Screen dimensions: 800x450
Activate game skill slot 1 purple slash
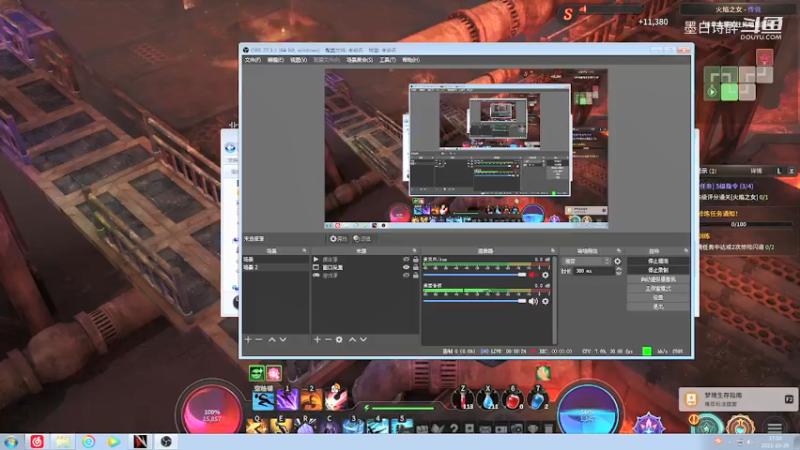pos(287,398)
